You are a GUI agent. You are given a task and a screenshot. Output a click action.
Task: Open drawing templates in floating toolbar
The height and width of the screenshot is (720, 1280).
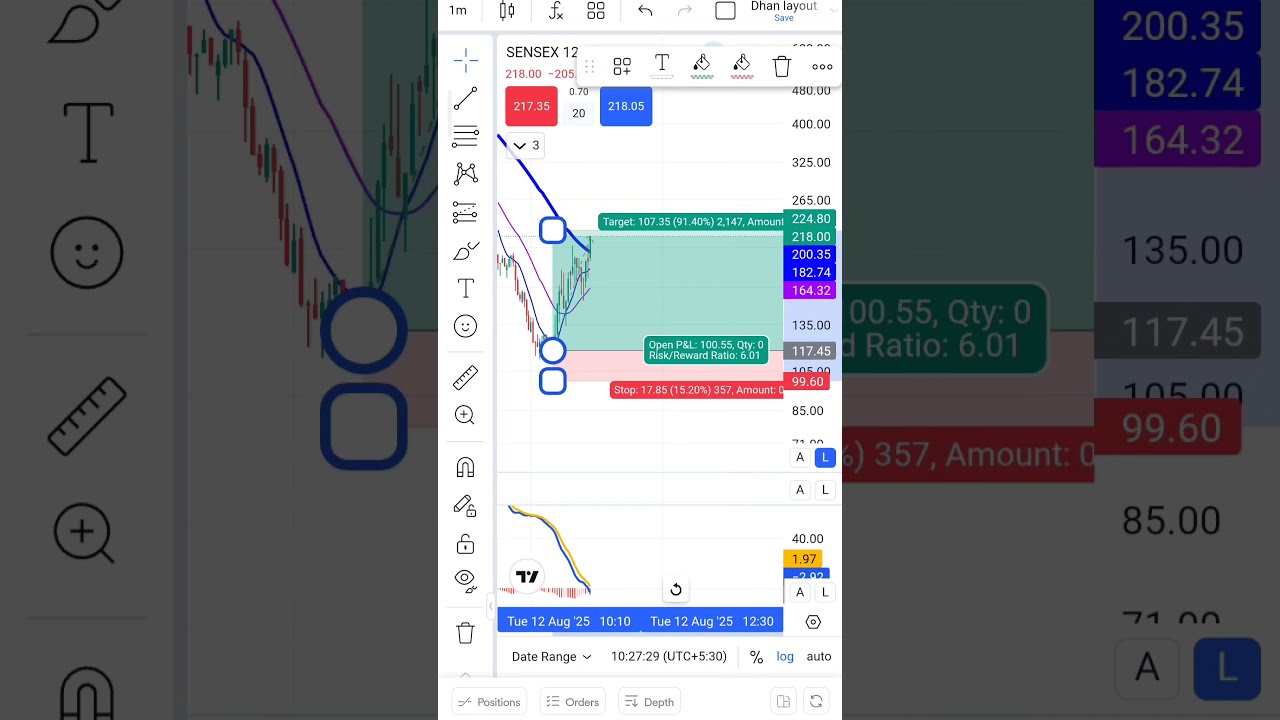coord(622,67)
